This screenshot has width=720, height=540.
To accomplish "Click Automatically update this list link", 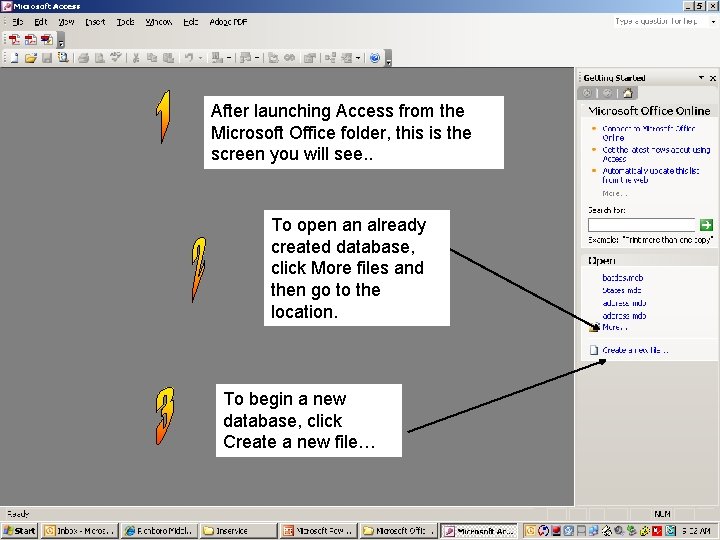I will pyautogui.click(x=651, y=175).
